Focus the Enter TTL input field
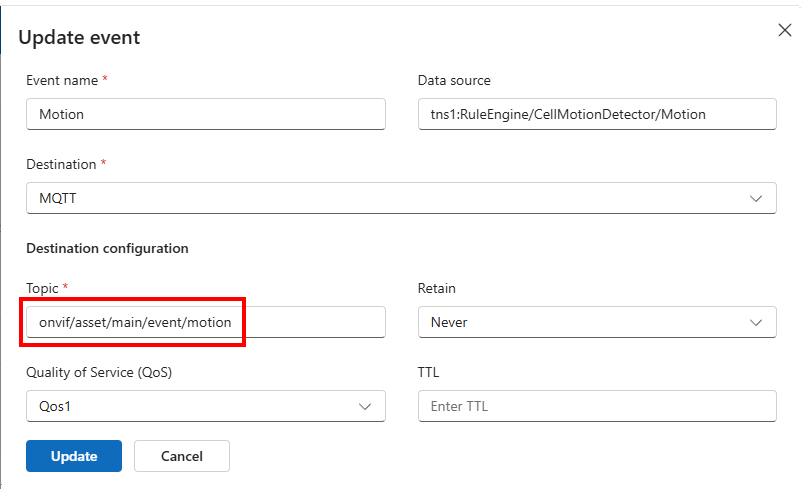Image resolution: width=801 pixels, height=489 pixels. pos(596,406)
